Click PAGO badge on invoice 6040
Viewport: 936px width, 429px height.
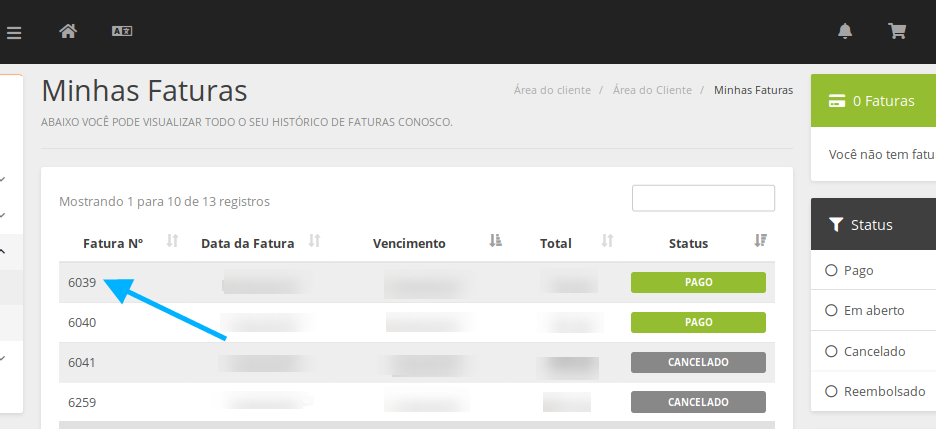pyautogui.click(x=698, y=322)
